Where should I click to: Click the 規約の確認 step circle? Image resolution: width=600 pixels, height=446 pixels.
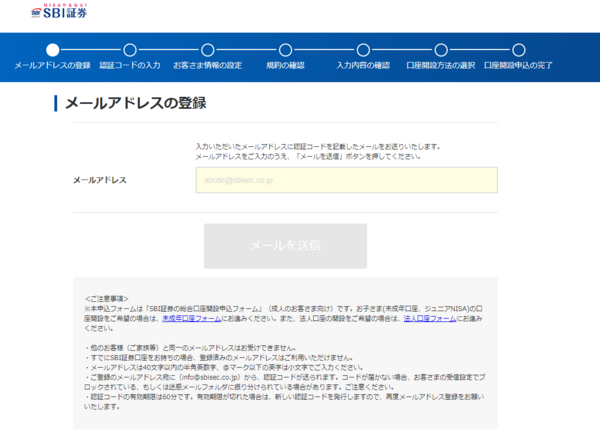click(285, 50)
